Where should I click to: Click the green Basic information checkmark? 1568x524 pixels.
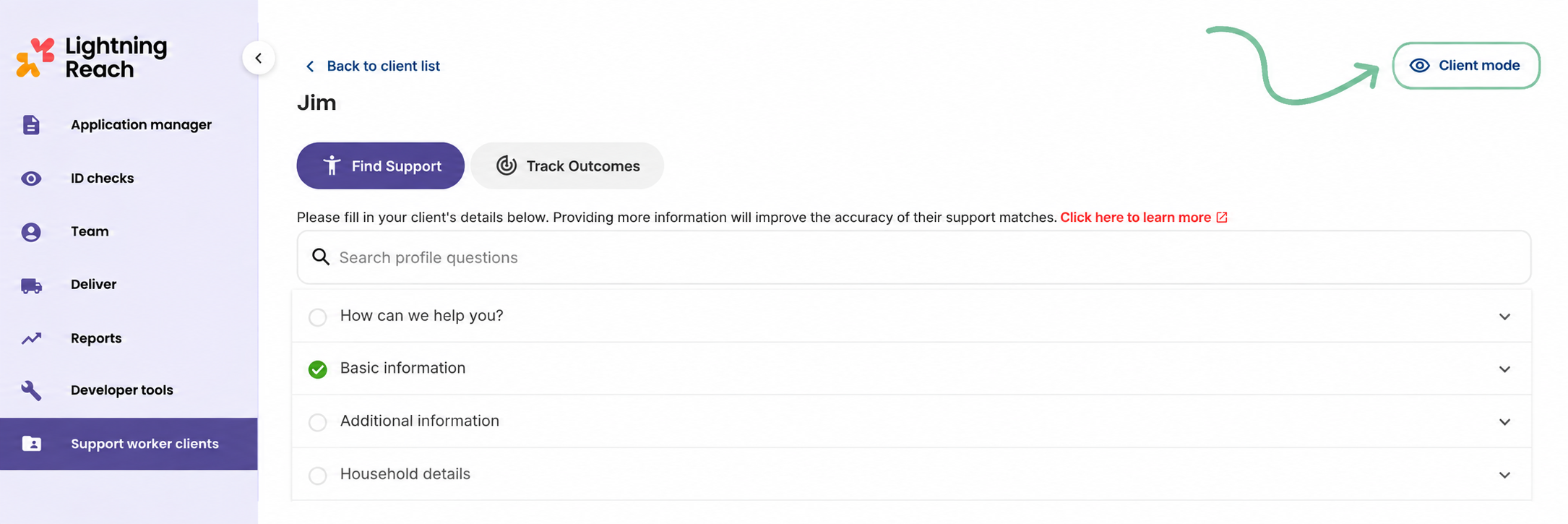coord(318,369)
